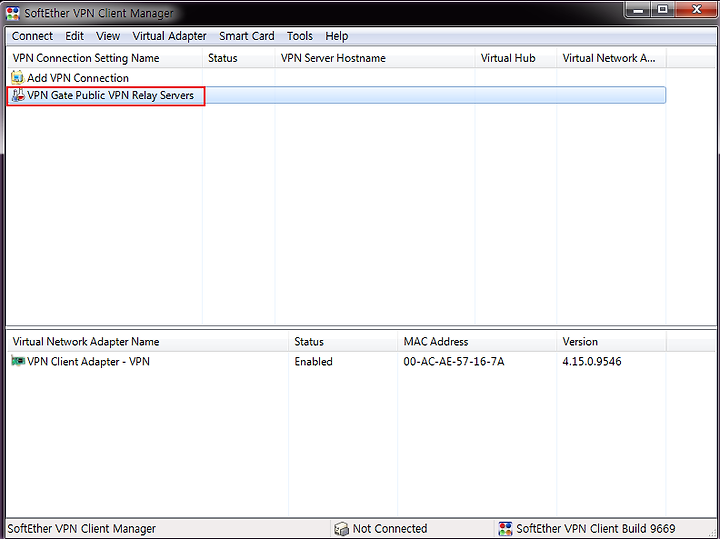The width and height of the screenshot is (720, 539).
Task: Open the Help menu
Action: pyautogui.click(x=337, y=36)
